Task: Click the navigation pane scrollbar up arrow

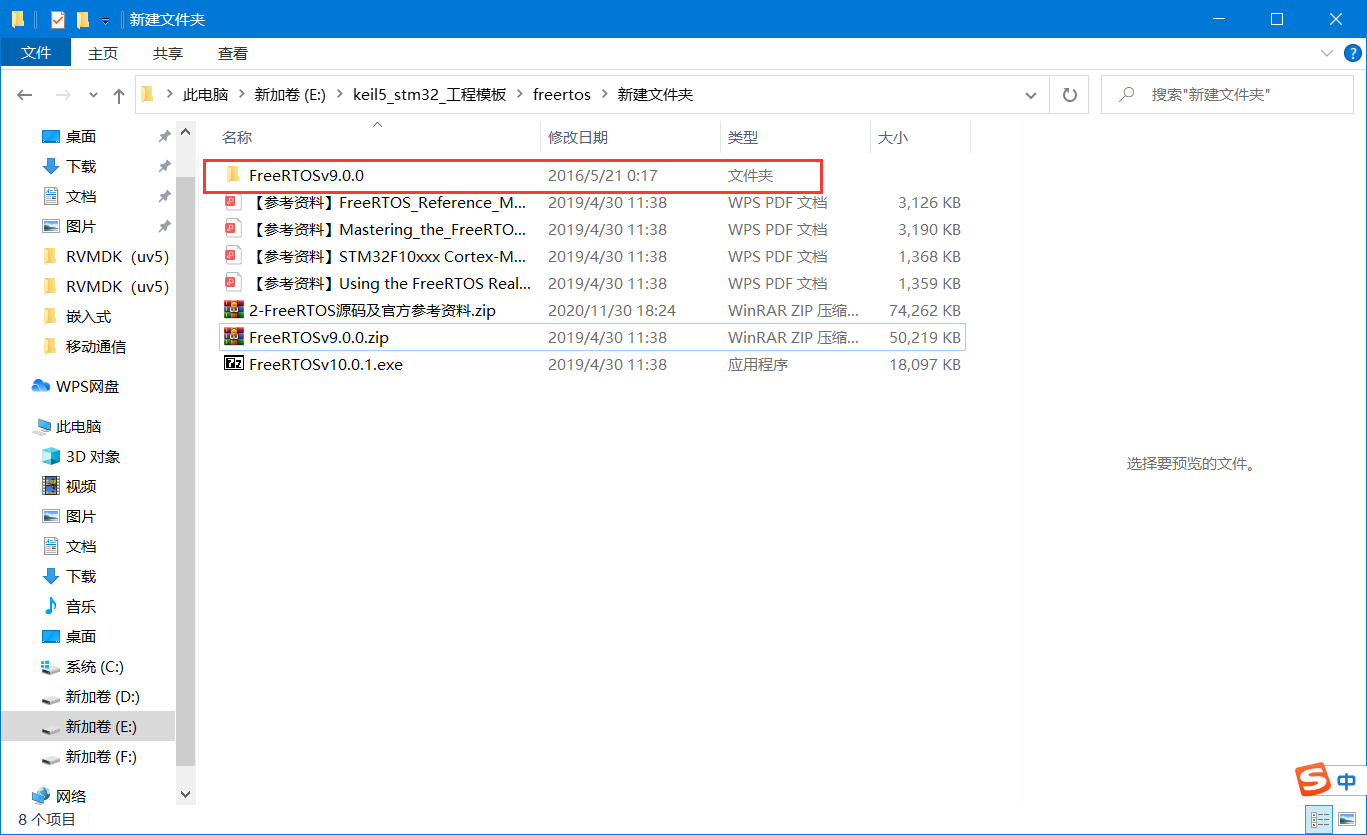Action: point(185,130)
